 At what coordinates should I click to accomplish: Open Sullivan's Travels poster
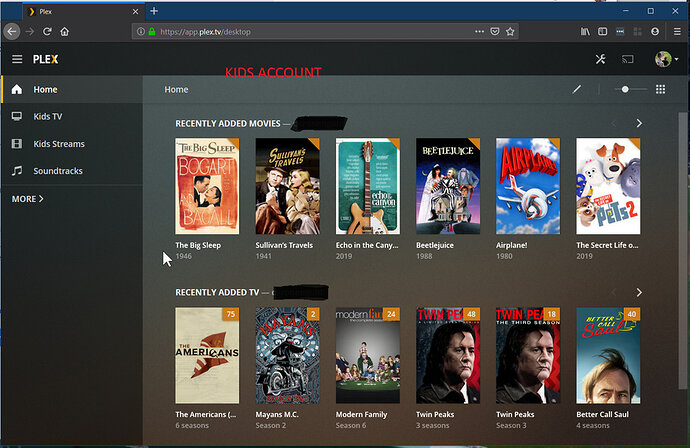point(288,186)
